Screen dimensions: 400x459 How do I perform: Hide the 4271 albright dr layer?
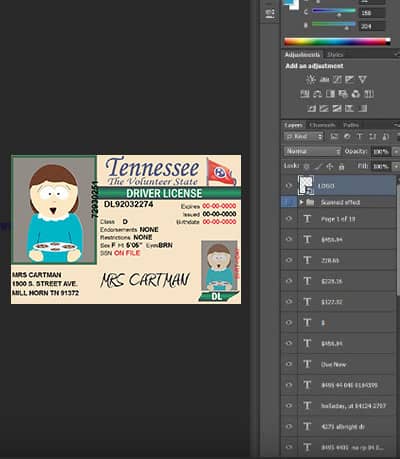(x=289, y=426)
